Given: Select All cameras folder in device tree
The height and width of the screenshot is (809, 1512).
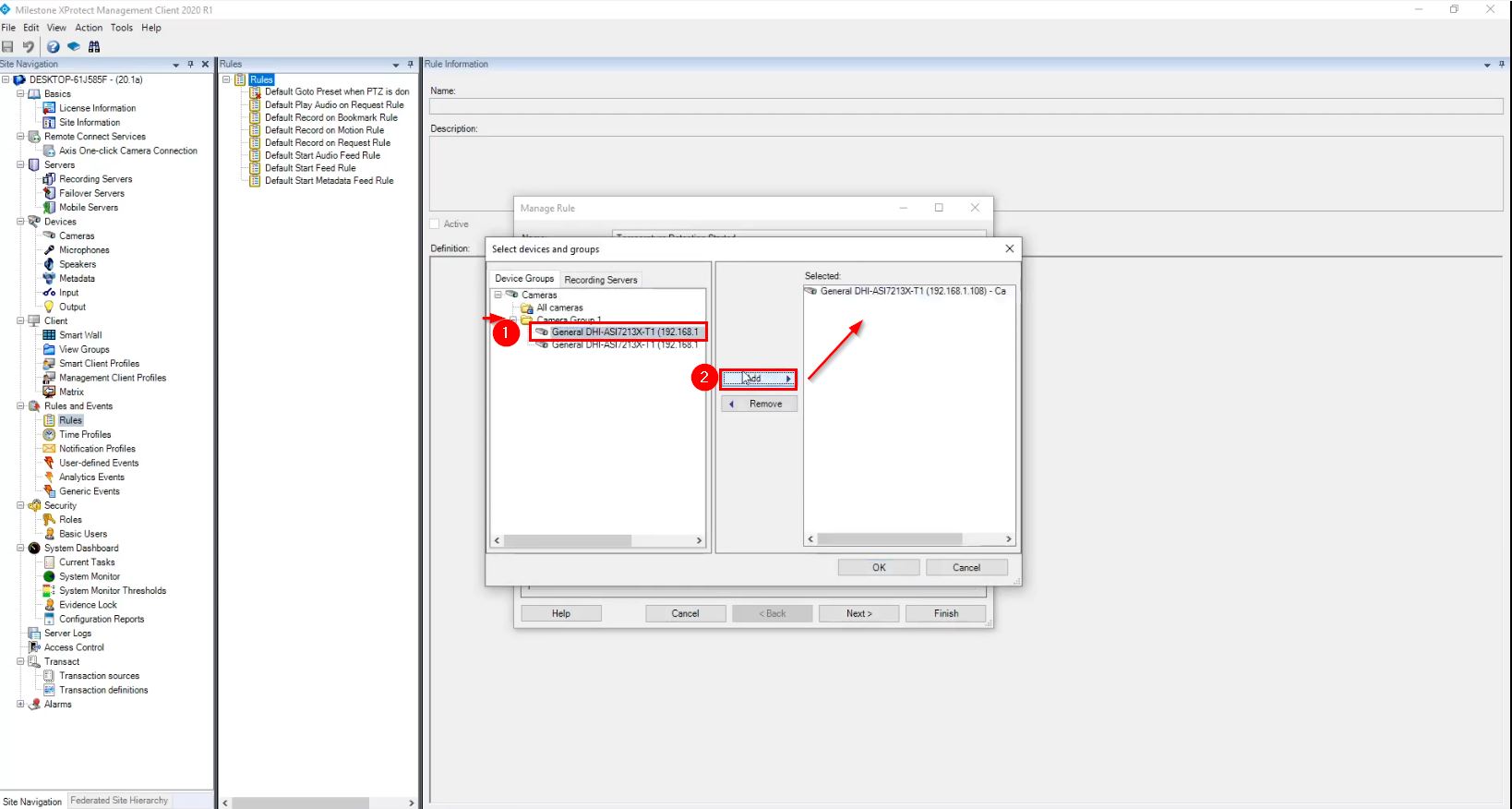Looking at the screenshot, I should click(x=559, y=308).
